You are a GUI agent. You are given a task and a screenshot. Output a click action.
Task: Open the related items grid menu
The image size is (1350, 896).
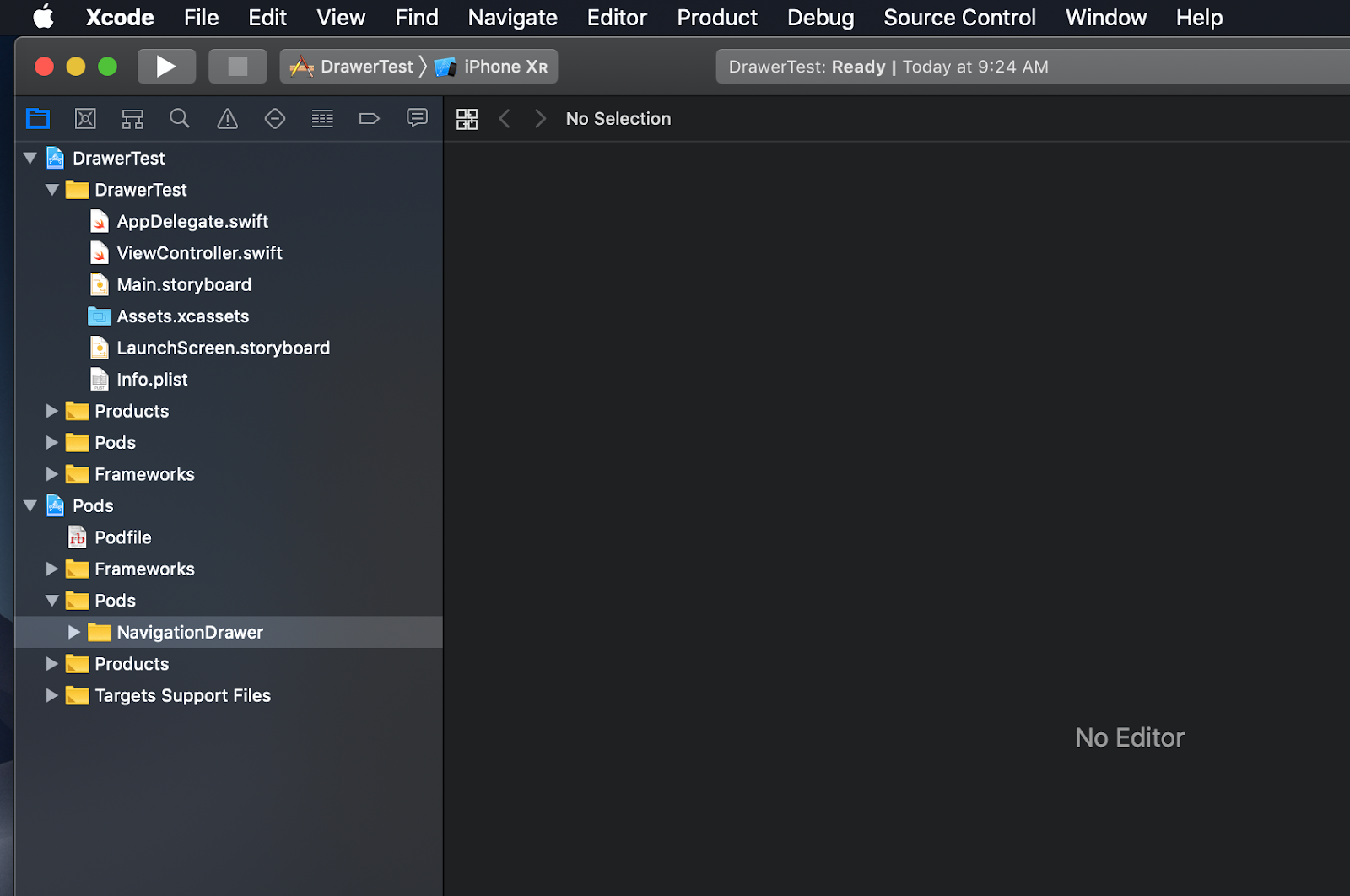coord(467,119)
